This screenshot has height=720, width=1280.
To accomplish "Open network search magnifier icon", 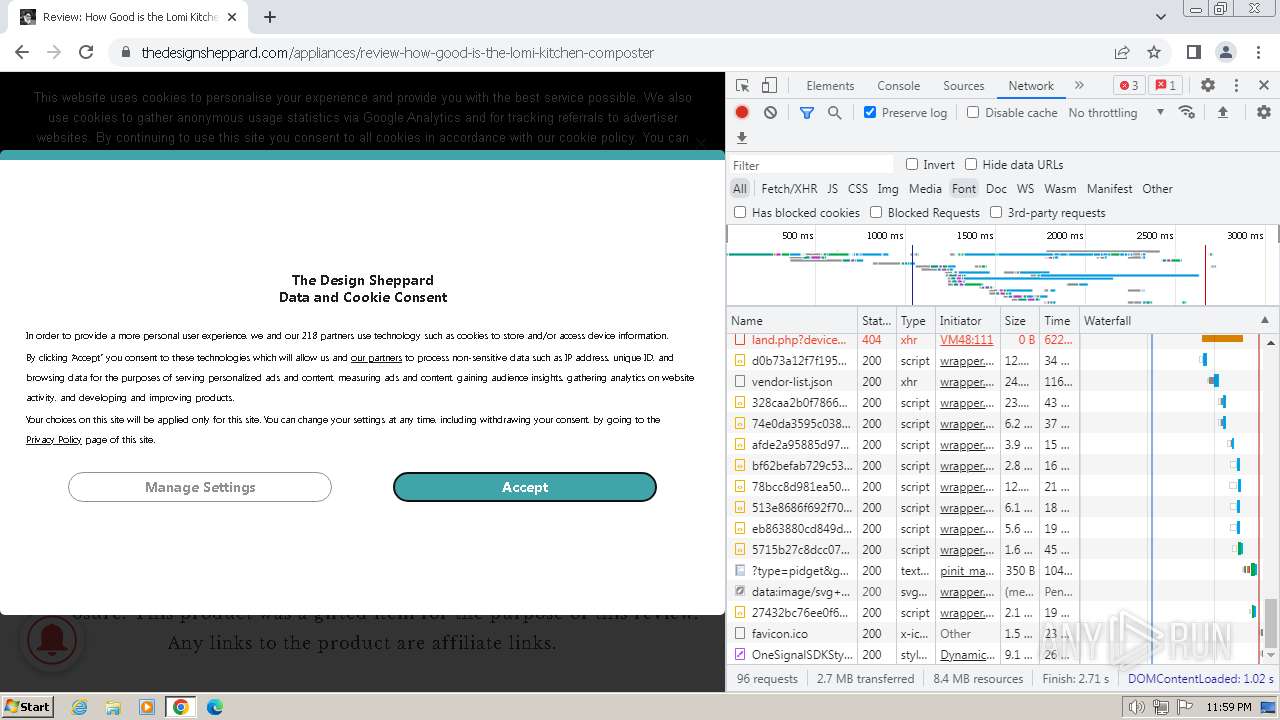I will (x=835, y=113).
